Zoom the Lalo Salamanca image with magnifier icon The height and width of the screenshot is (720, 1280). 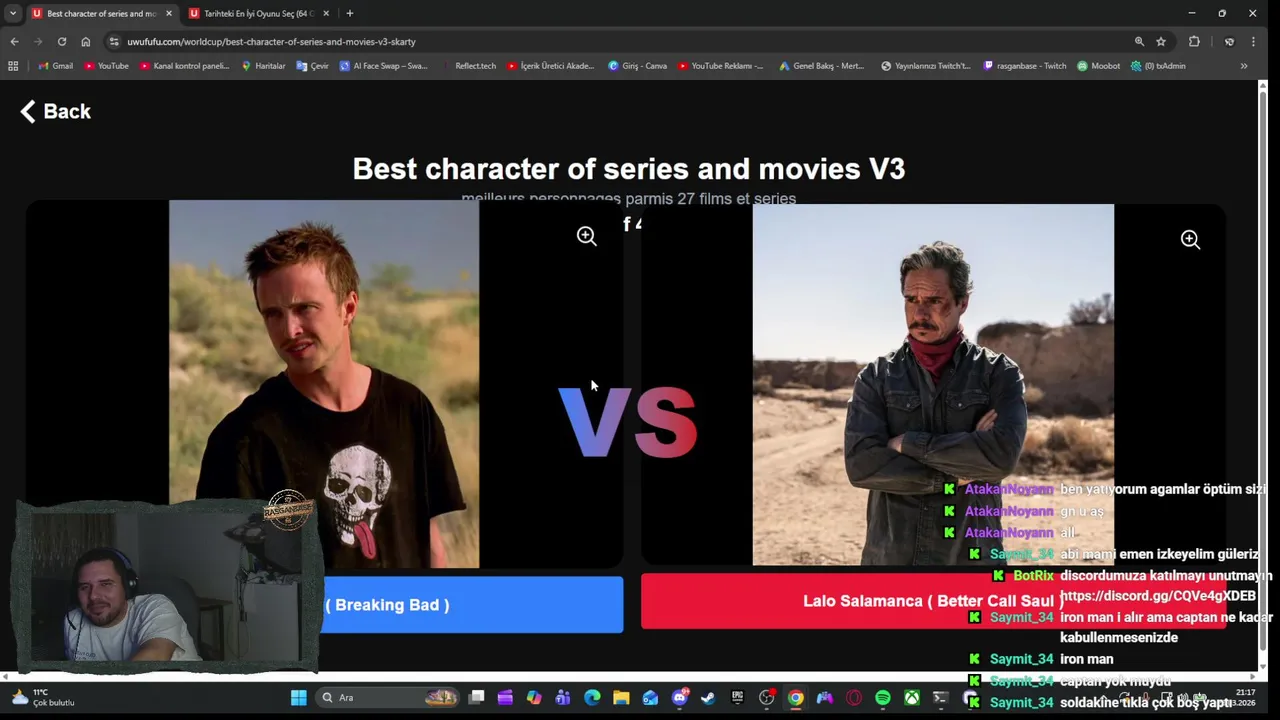[x=1190, y=239]
